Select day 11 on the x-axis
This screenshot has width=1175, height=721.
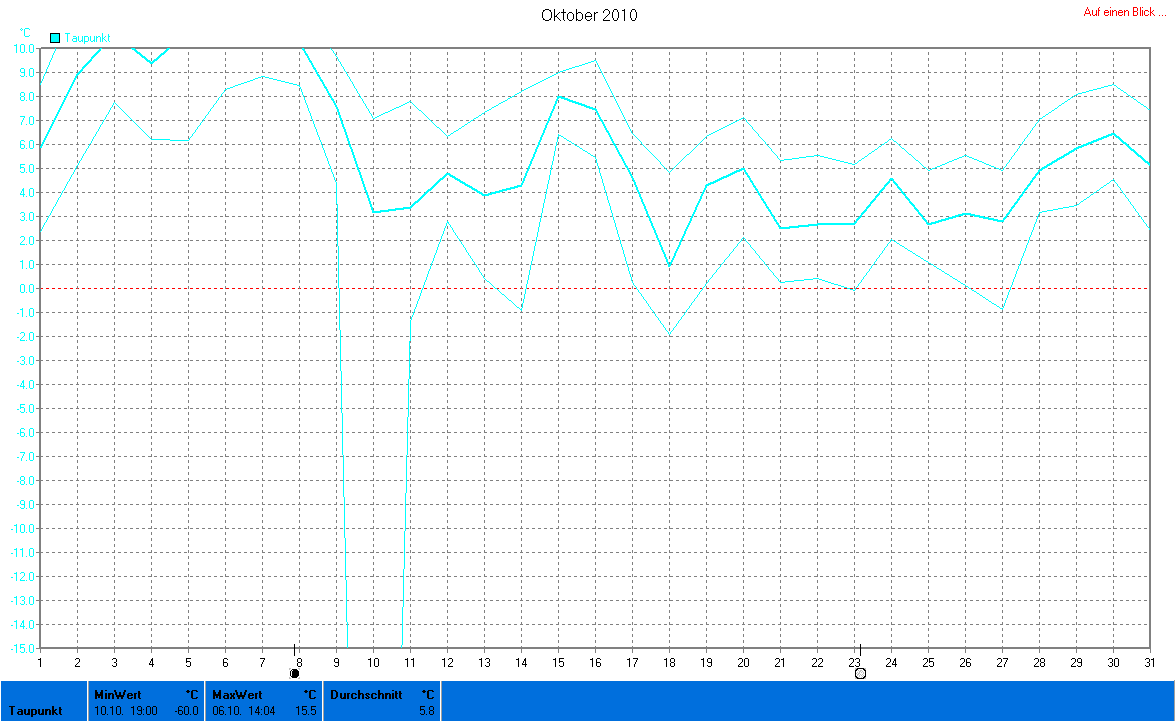point(410,663)
